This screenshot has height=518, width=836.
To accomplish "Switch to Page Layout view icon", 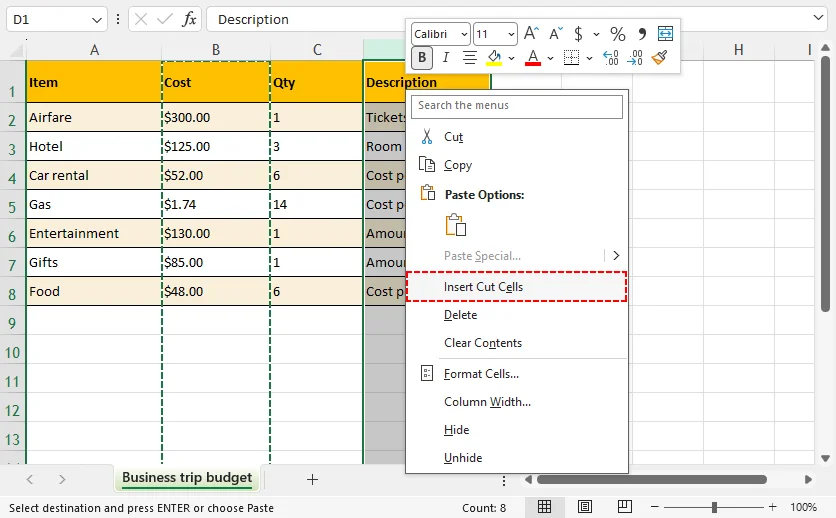I will (x=584, y=507).
